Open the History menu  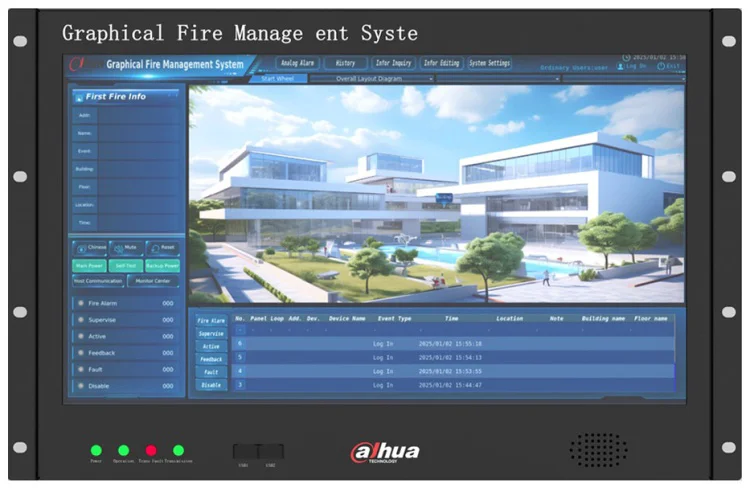[x=345, y=63]
